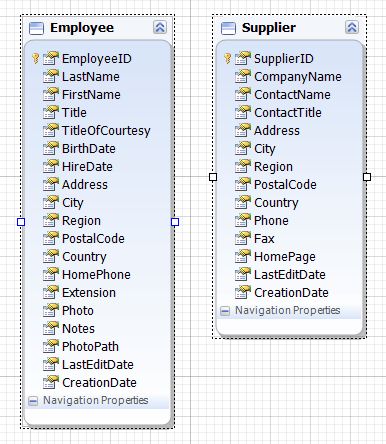Select Address property in Supplier entity
This screenshot has width=386, height=444.
tap(277, 131)
